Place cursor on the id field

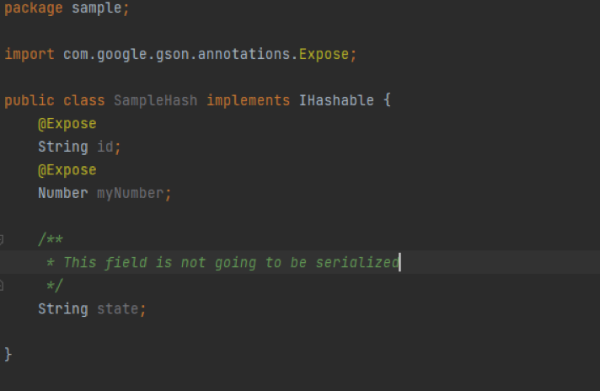(x=105, y=147)
